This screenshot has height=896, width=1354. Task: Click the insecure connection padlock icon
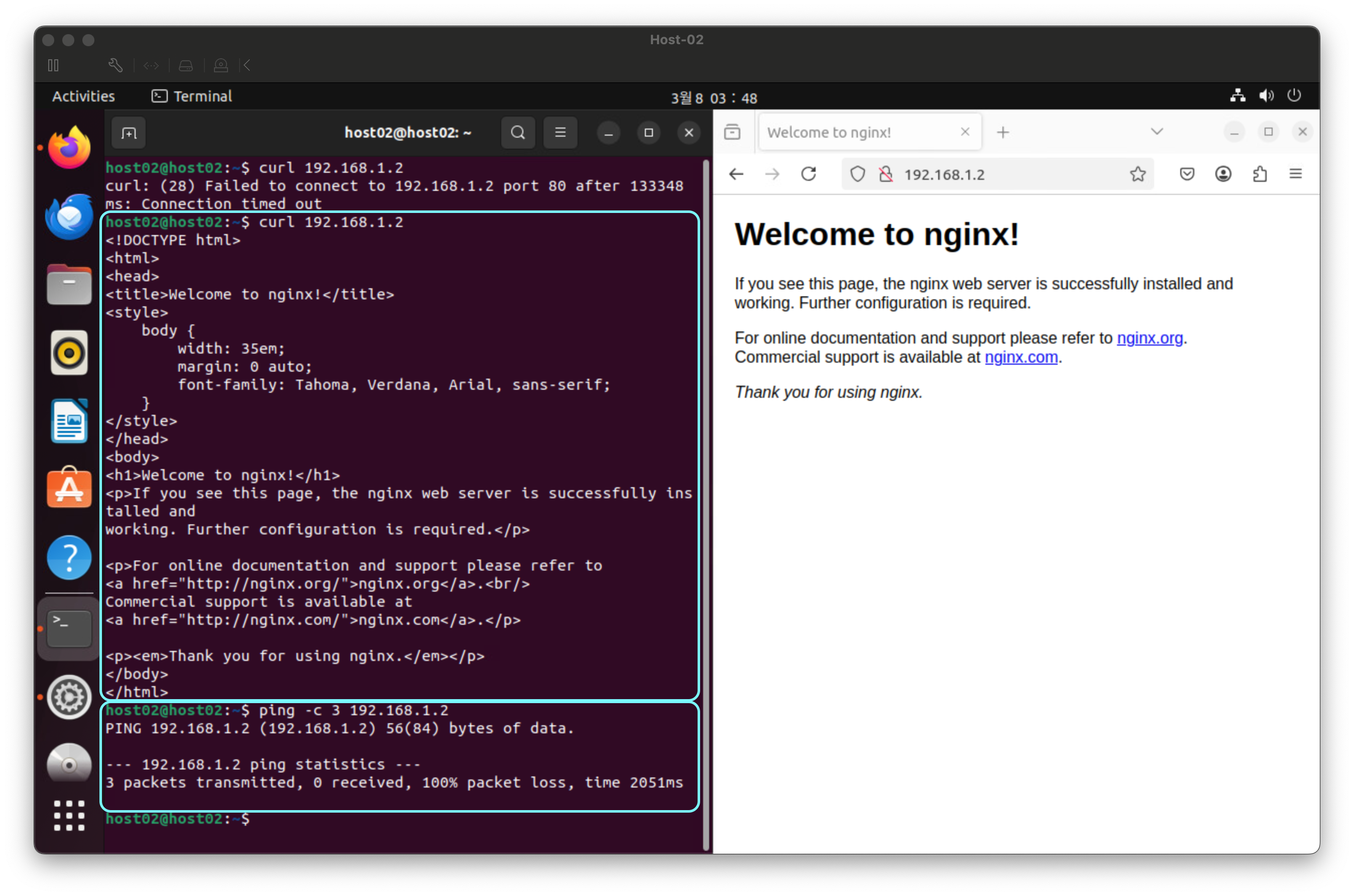885,174
